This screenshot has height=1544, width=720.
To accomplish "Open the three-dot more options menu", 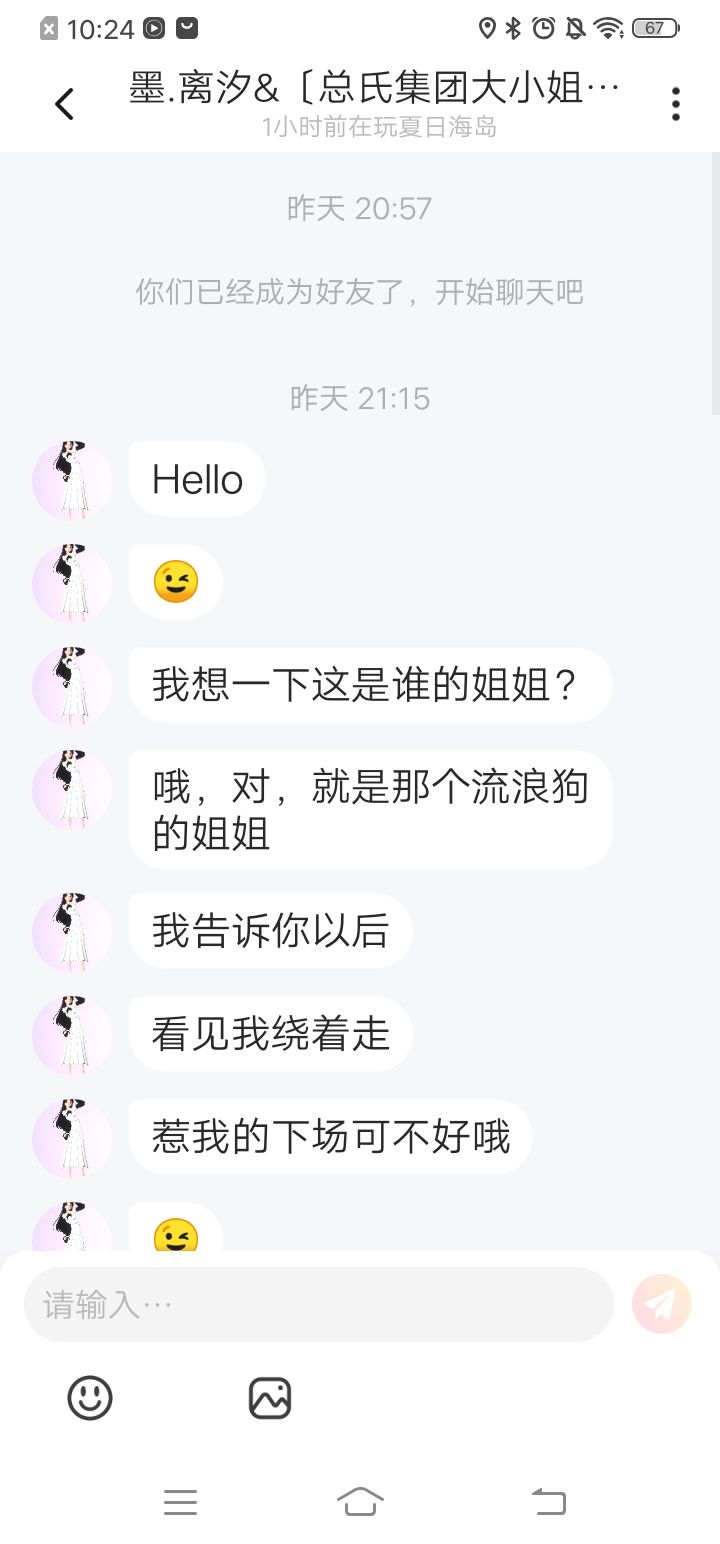I will pyautogui.click(x=676, y=103).
